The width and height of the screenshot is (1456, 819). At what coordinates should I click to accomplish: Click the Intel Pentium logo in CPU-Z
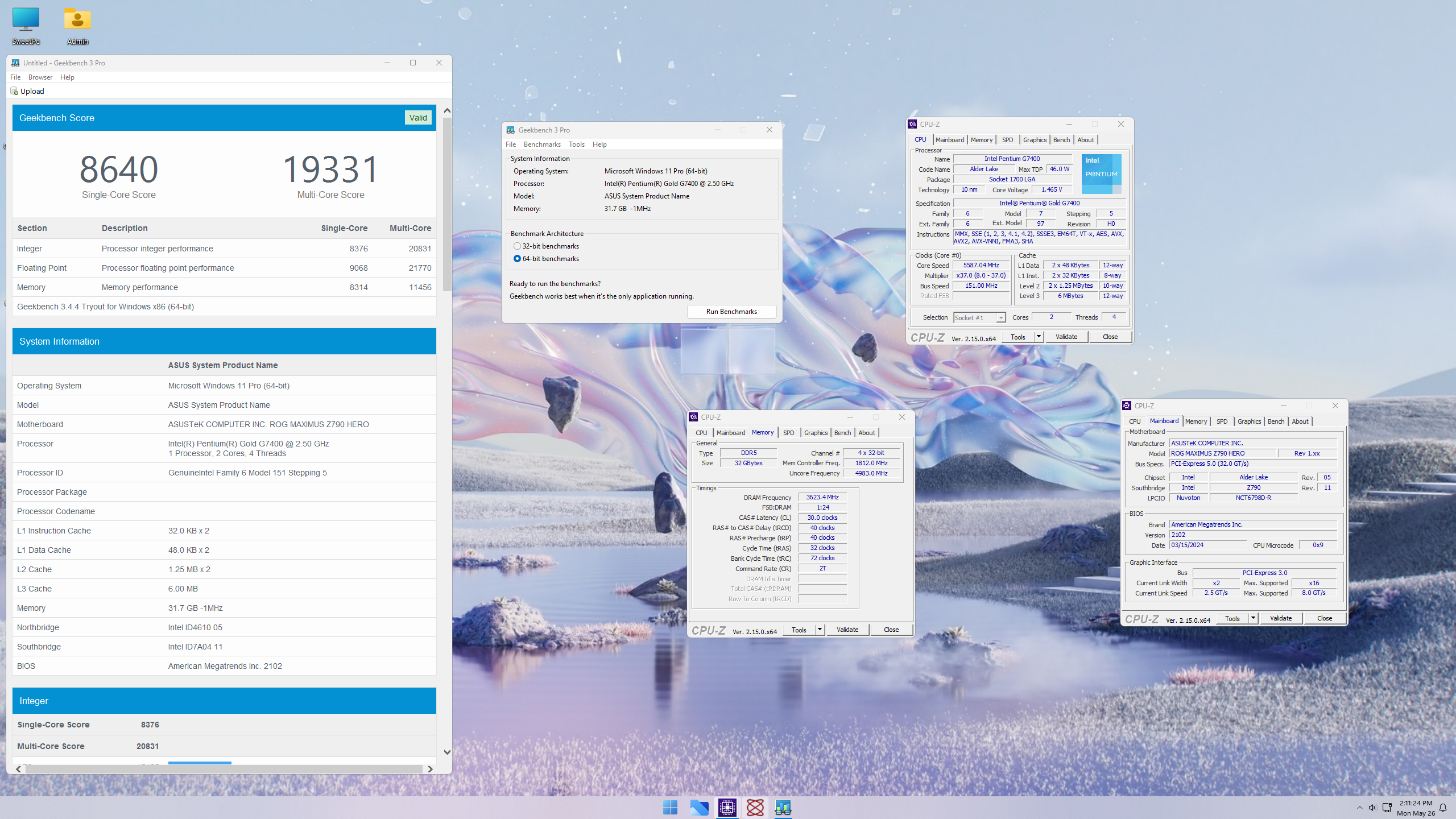[x=1101, y=173]
